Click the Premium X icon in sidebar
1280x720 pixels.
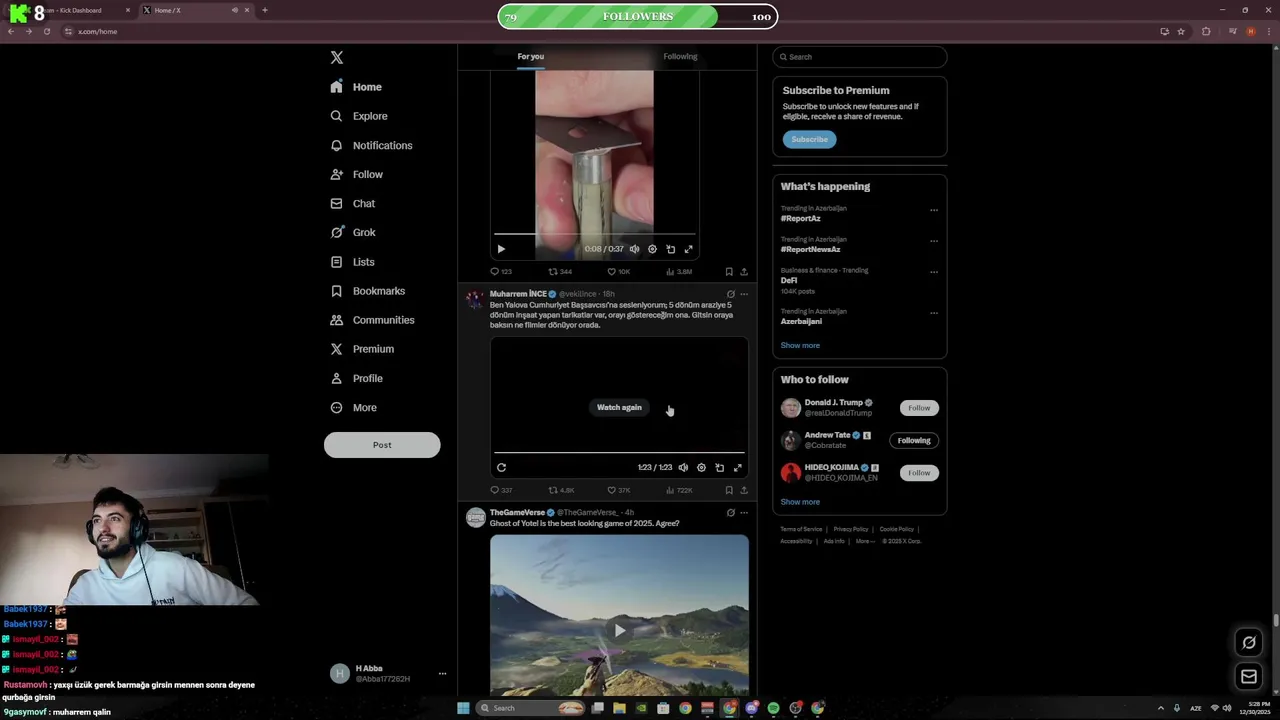click(336, 349)
